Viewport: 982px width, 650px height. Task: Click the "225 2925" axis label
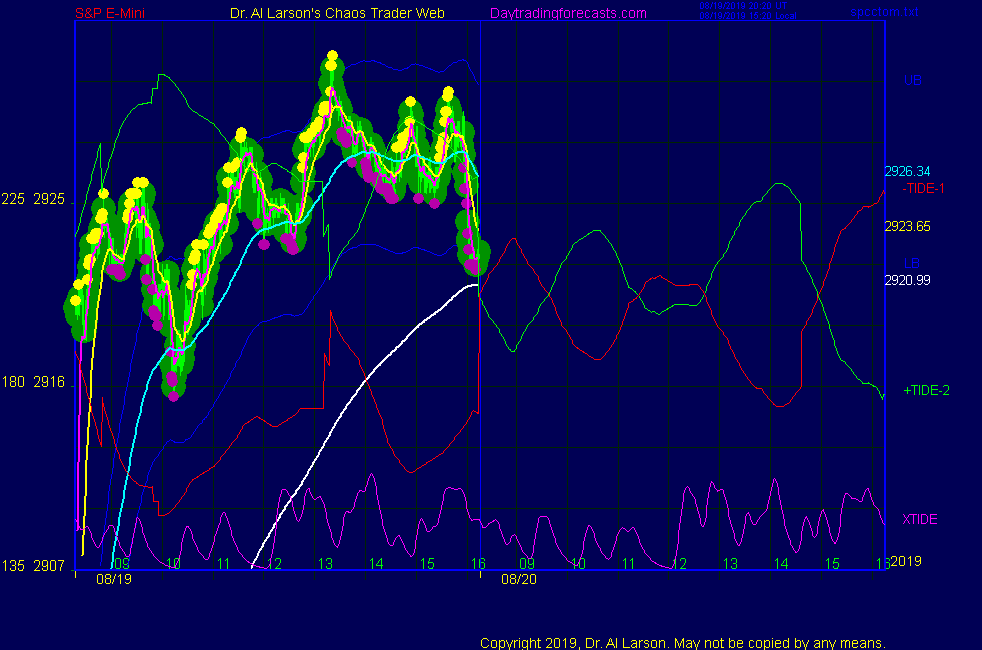point(33,199)
